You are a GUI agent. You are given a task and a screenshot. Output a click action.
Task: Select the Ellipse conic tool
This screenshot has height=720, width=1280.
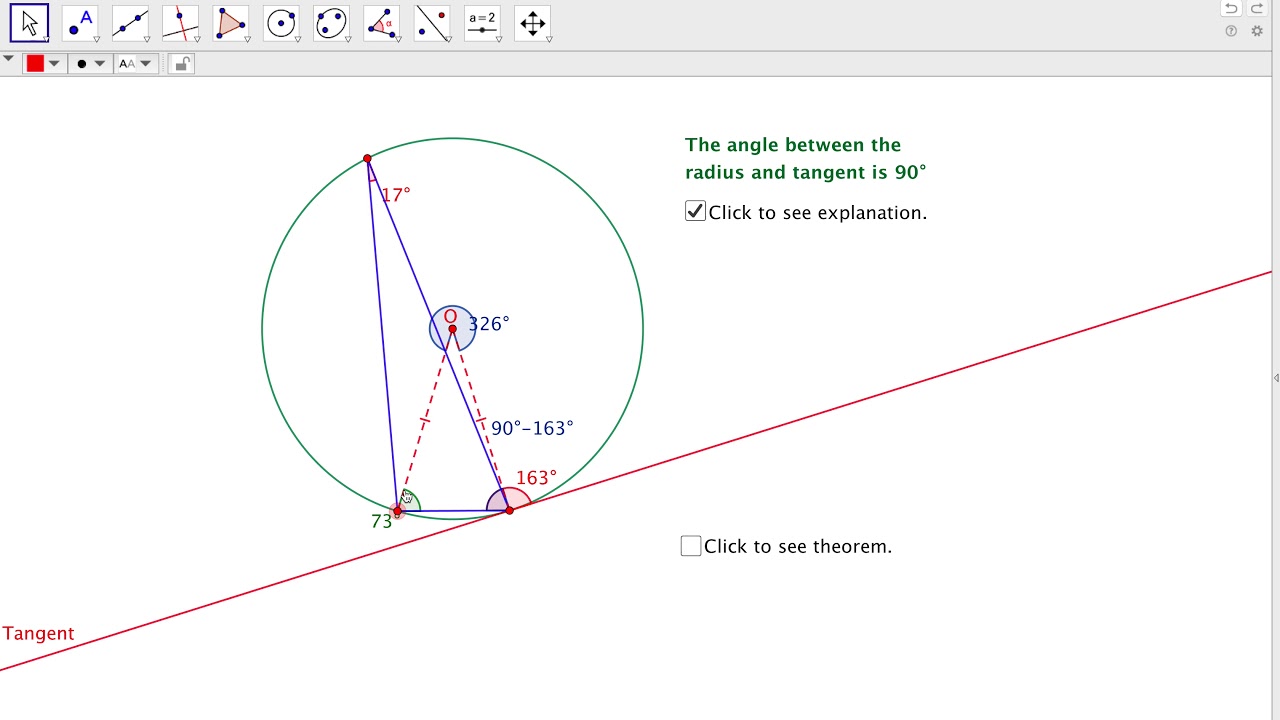click(x=331, y=23)
